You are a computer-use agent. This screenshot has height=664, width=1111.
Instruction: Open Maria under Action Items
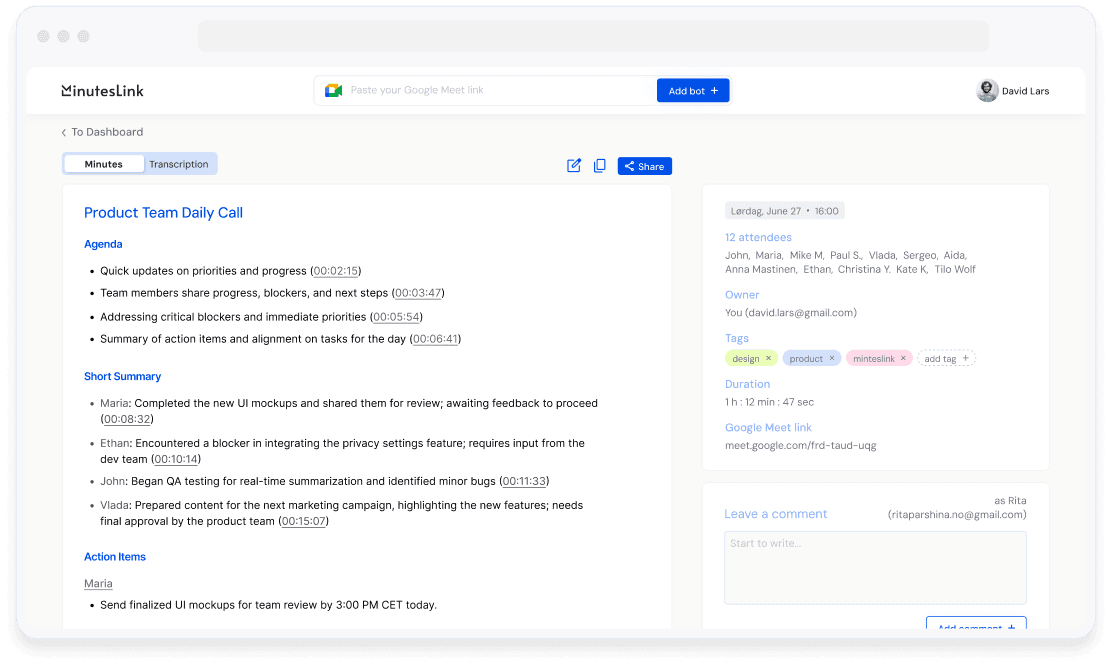pyautogui.click(x=98, y=583)
